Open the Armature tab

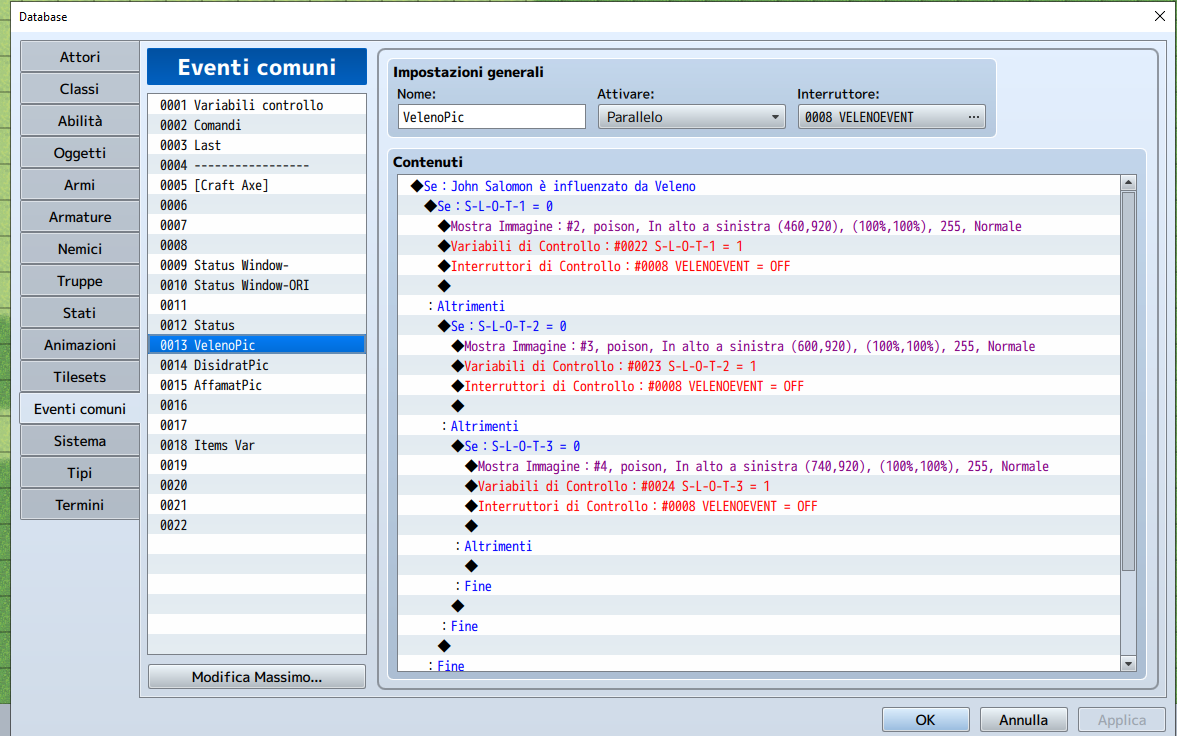point(80,217)
